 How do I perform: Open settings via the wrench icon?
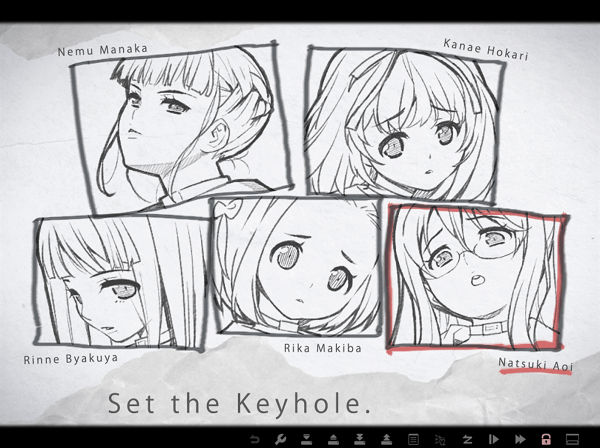click(x=280, y=439)
